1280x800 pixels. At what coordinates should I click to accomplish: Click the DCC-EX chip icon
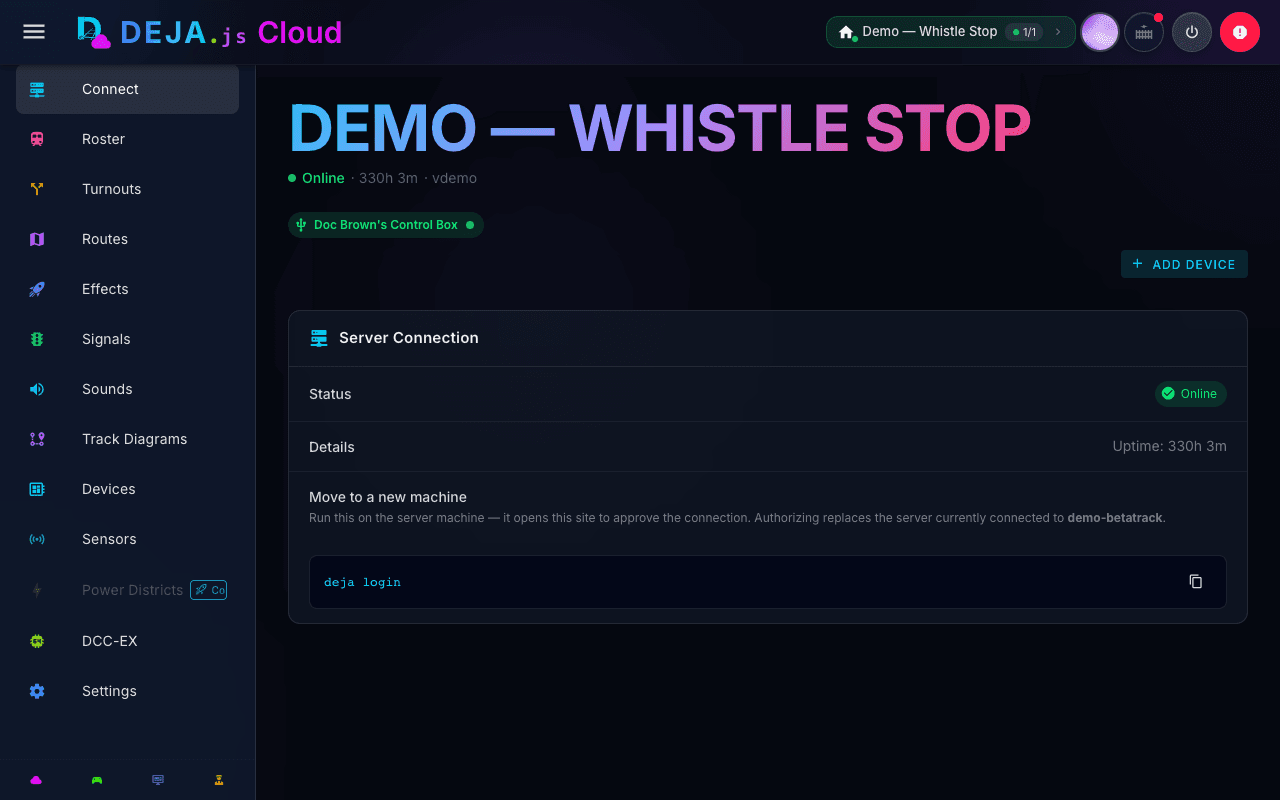(37, 641)
